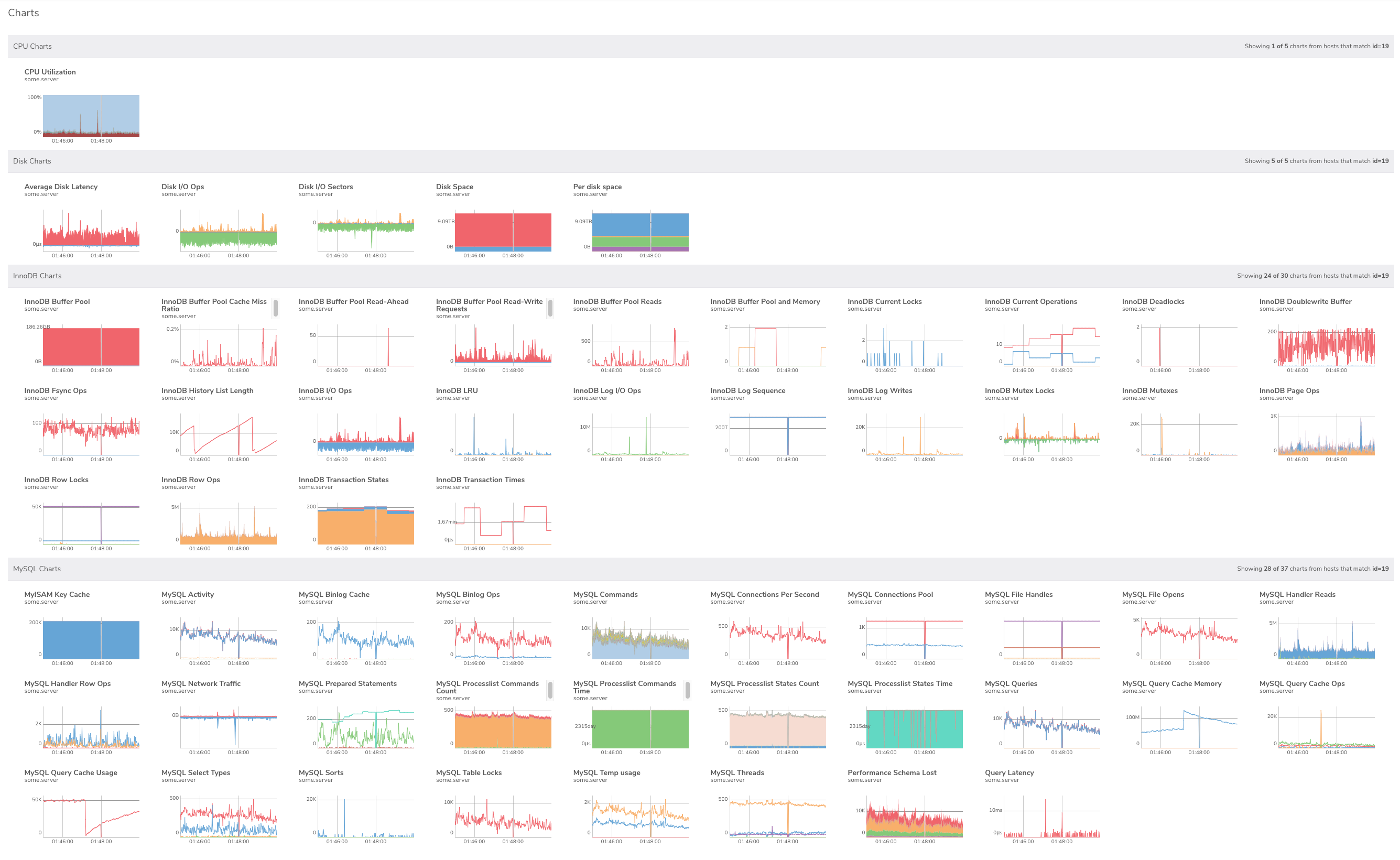Click the Disk Charts section header
Viewport: 1400px width, 860px height.
pos(32,161)
